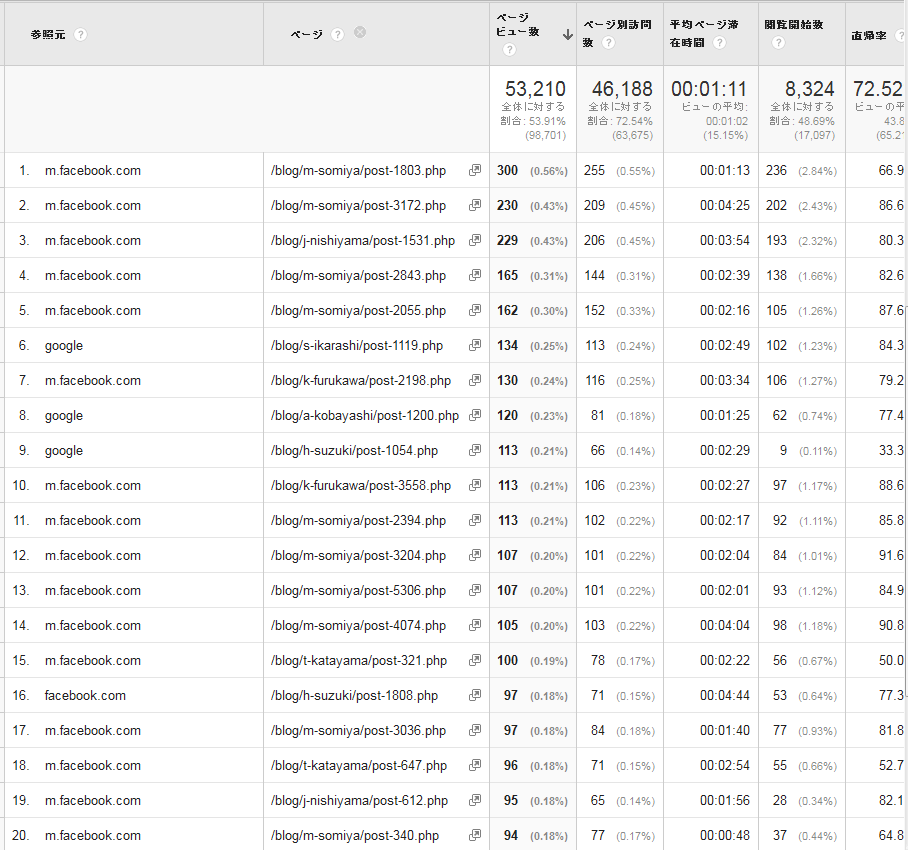The height and width of the screenshot is (850, 908).
Task: Sort table by 閲覧開始数 column header
Action: [794, 25]
